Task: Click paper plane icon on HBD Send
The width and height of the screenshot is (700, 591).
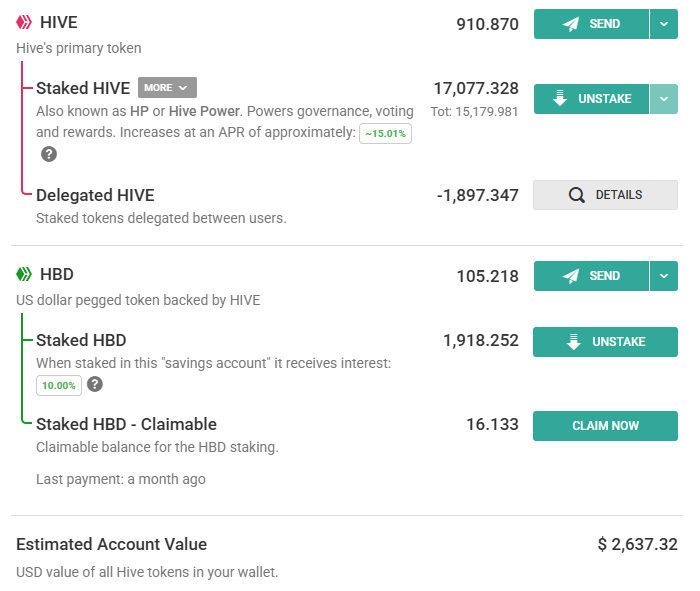Action: [x=571, y=276]
